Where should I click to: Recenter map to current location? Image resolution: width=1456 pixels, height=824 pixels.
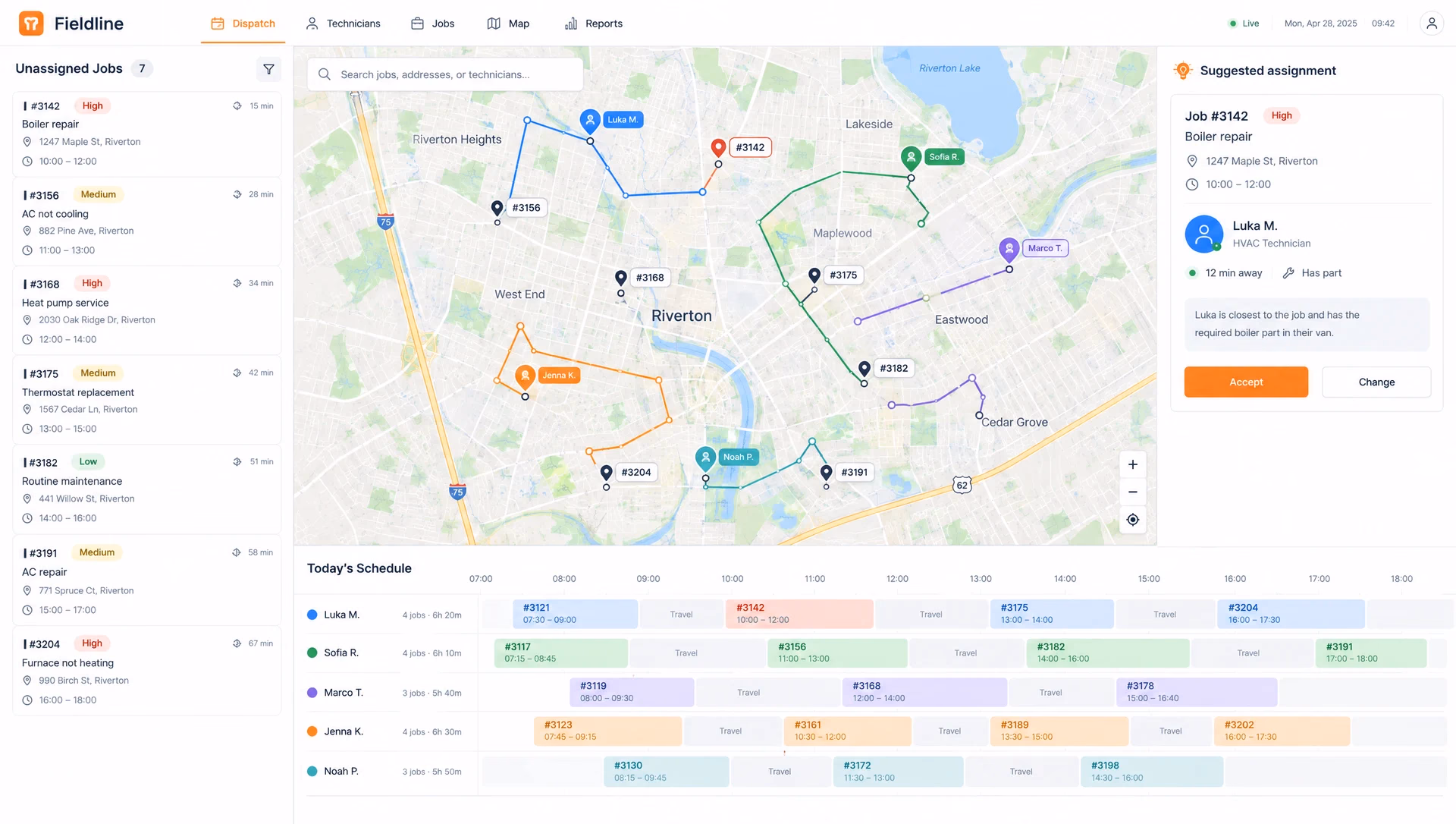pyautogui.click(x=1132, y=520)
